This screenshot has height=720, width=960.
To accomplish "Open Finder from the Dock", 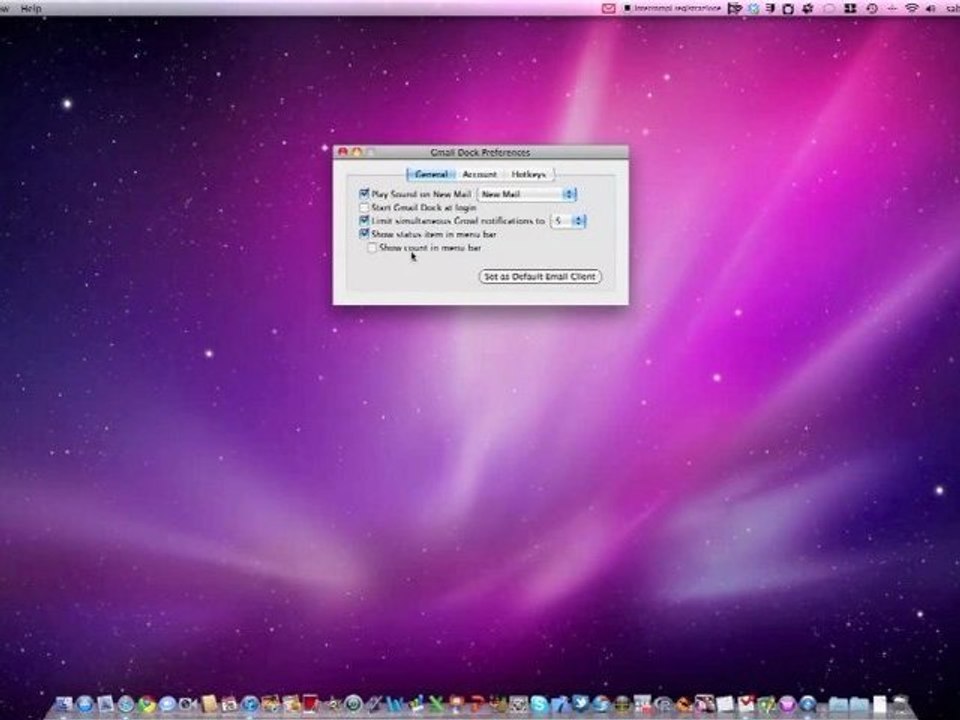I will point(64,704).
